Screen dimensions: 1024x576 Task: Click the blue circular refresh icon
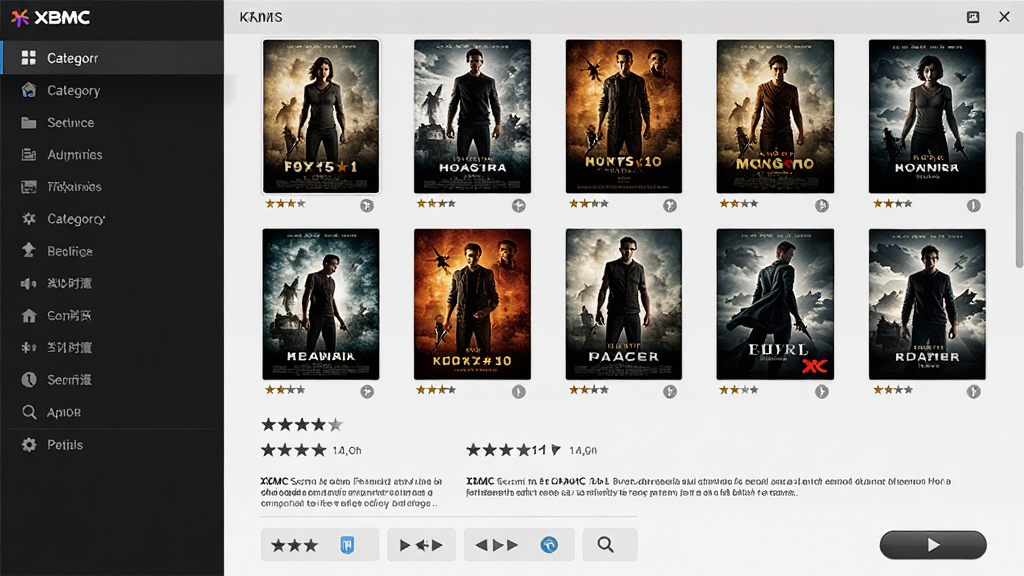tap(549, 545)
